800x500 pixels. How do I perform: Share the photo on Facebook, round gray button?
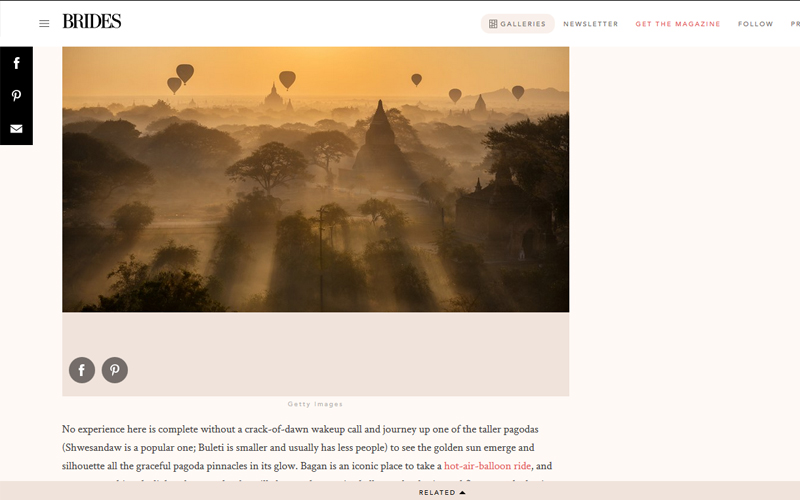pos(82,370)
